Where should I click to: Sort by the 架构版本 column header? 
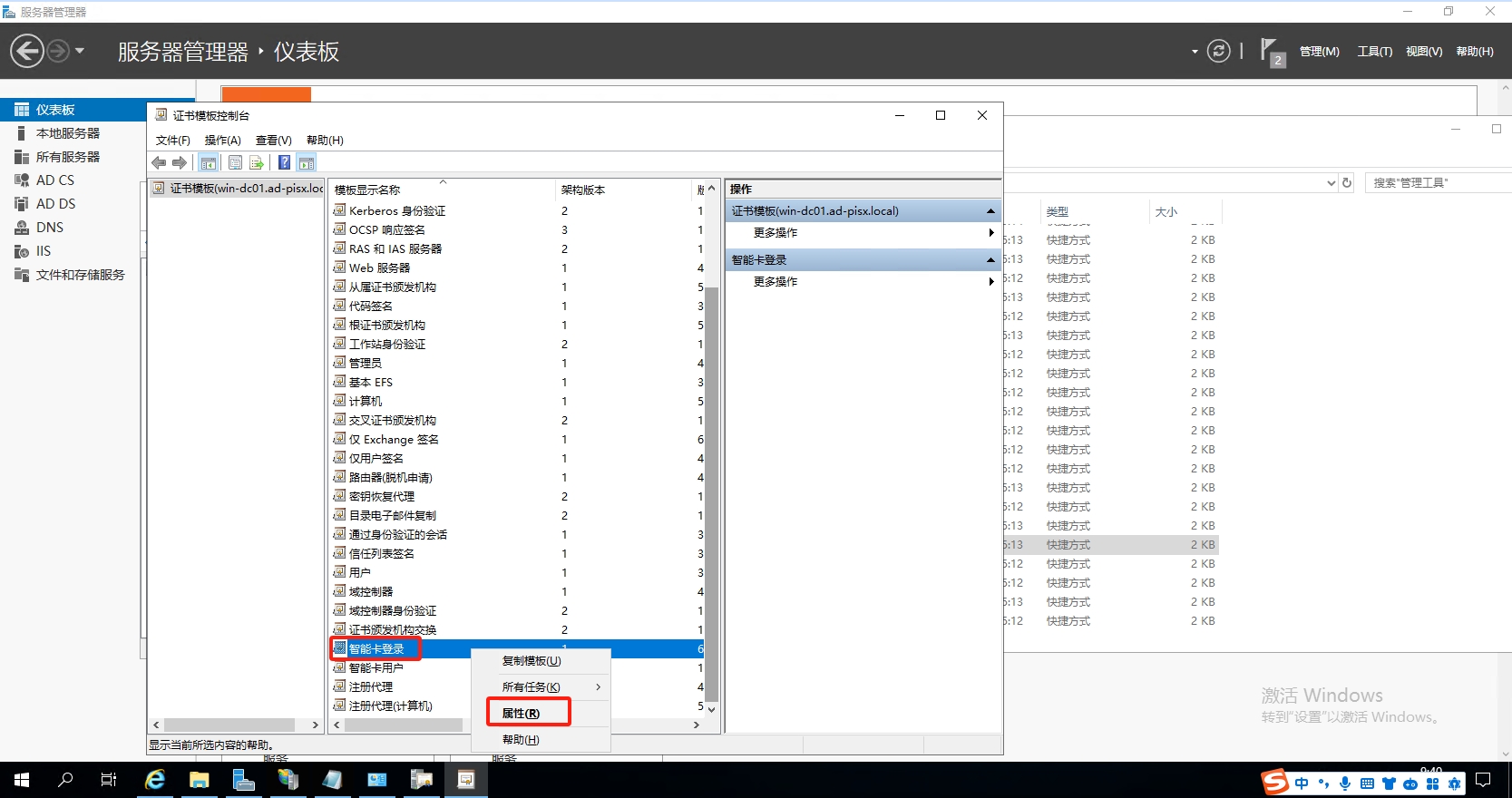pyautogui.click(x=583, y=190)
